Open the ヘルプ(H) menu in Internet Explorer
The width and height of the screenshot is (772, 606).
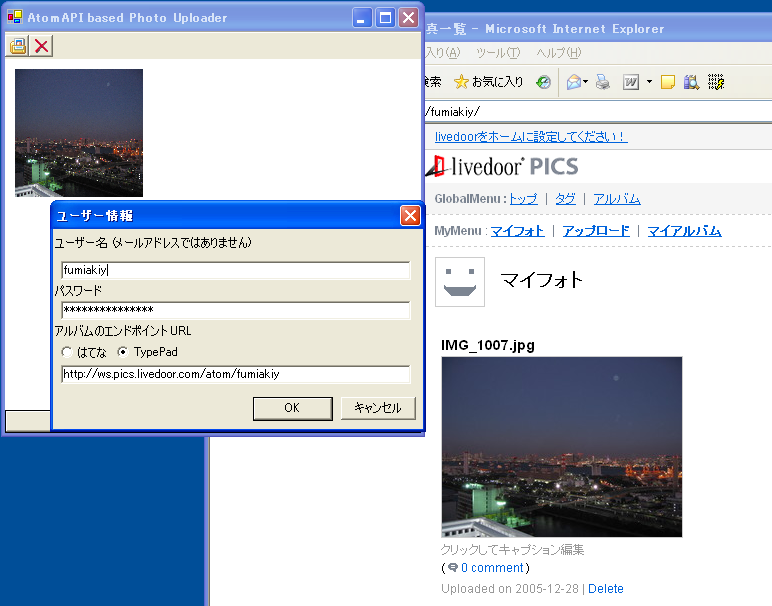pyautogui.click(x=558, y=53)
